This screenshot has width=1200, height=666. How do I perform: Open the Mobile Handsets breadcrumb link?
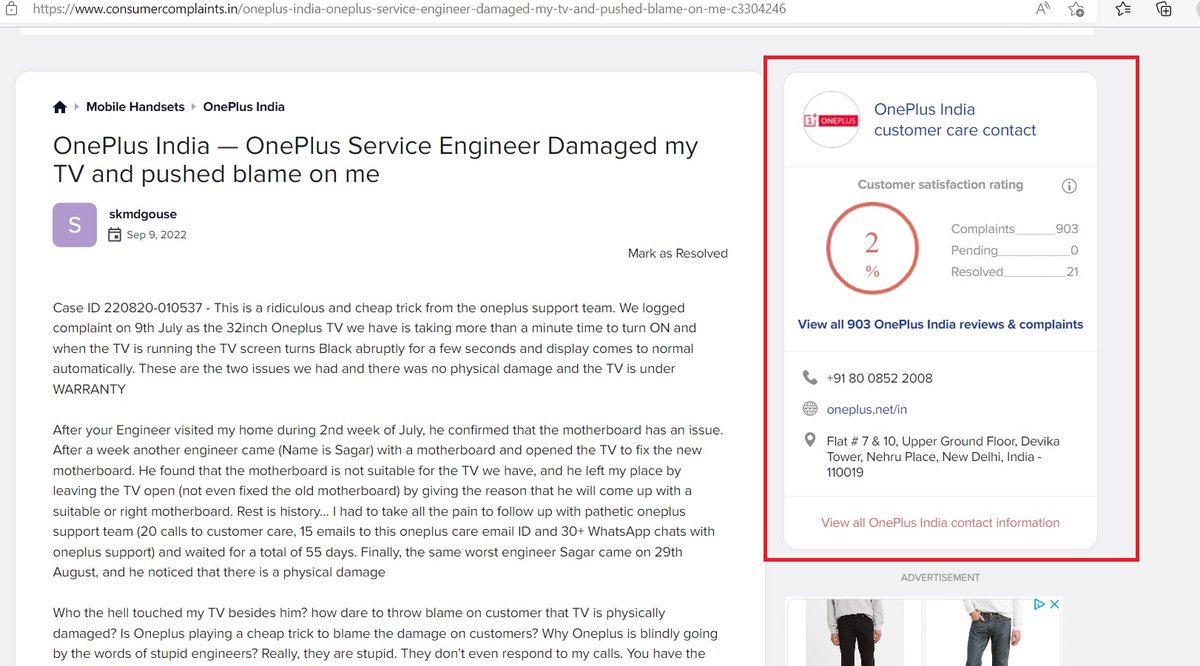(x=135, y=106)
